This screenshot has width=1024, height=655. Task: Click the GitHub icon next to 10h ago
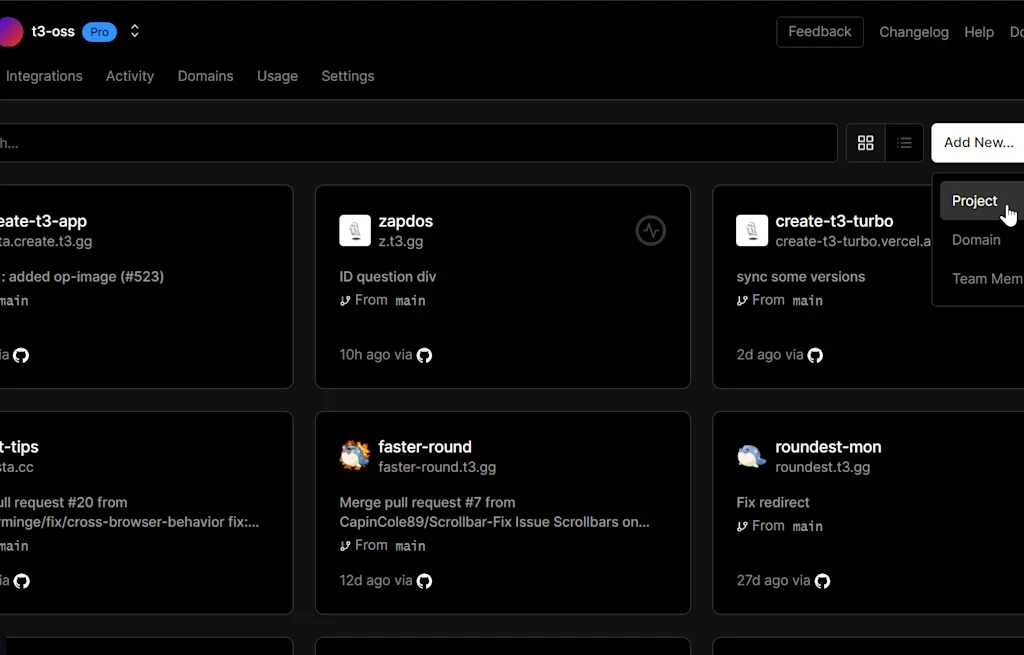[424, 355]
